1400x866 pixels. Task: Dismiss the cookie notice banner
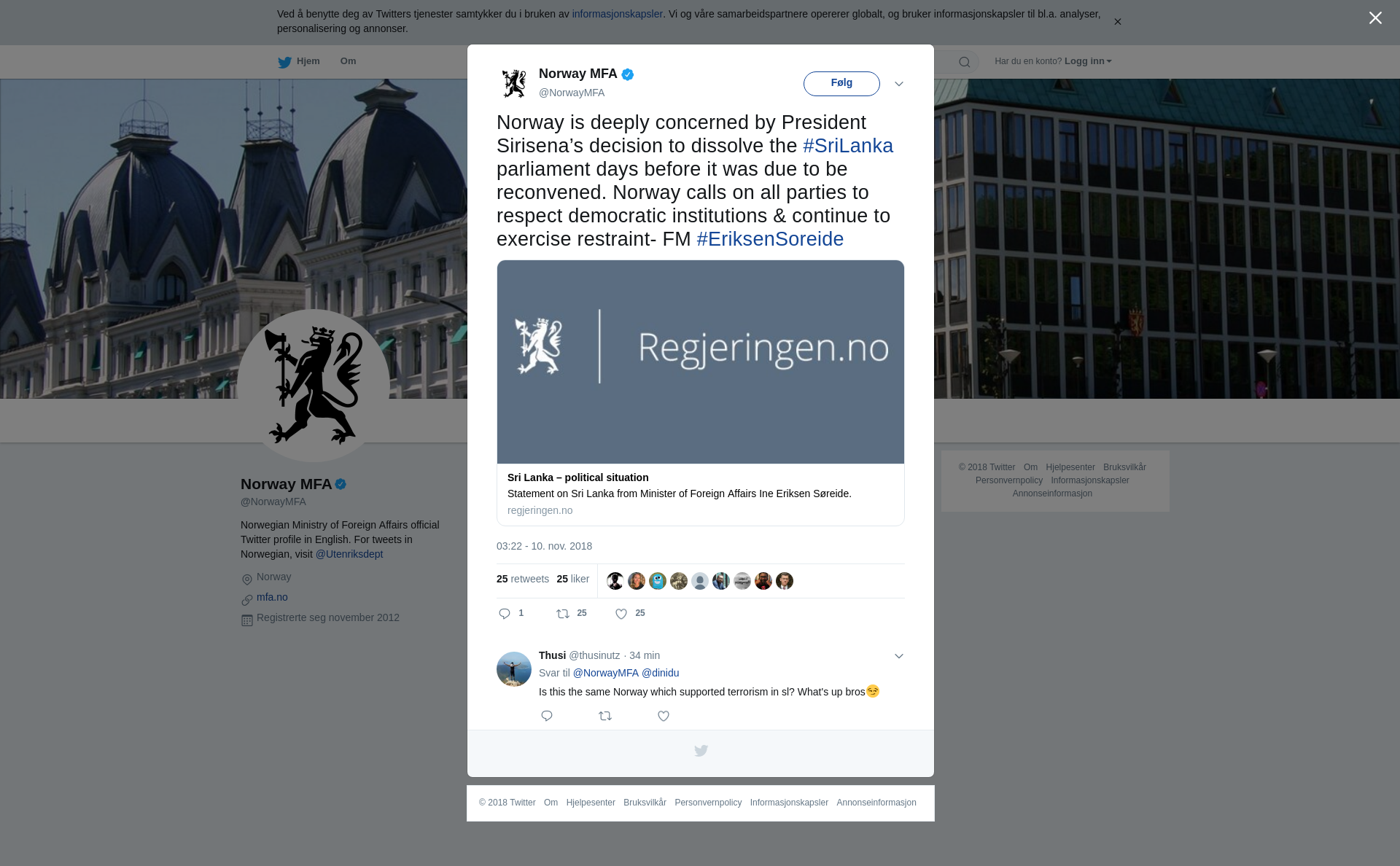pos(1117,22)
